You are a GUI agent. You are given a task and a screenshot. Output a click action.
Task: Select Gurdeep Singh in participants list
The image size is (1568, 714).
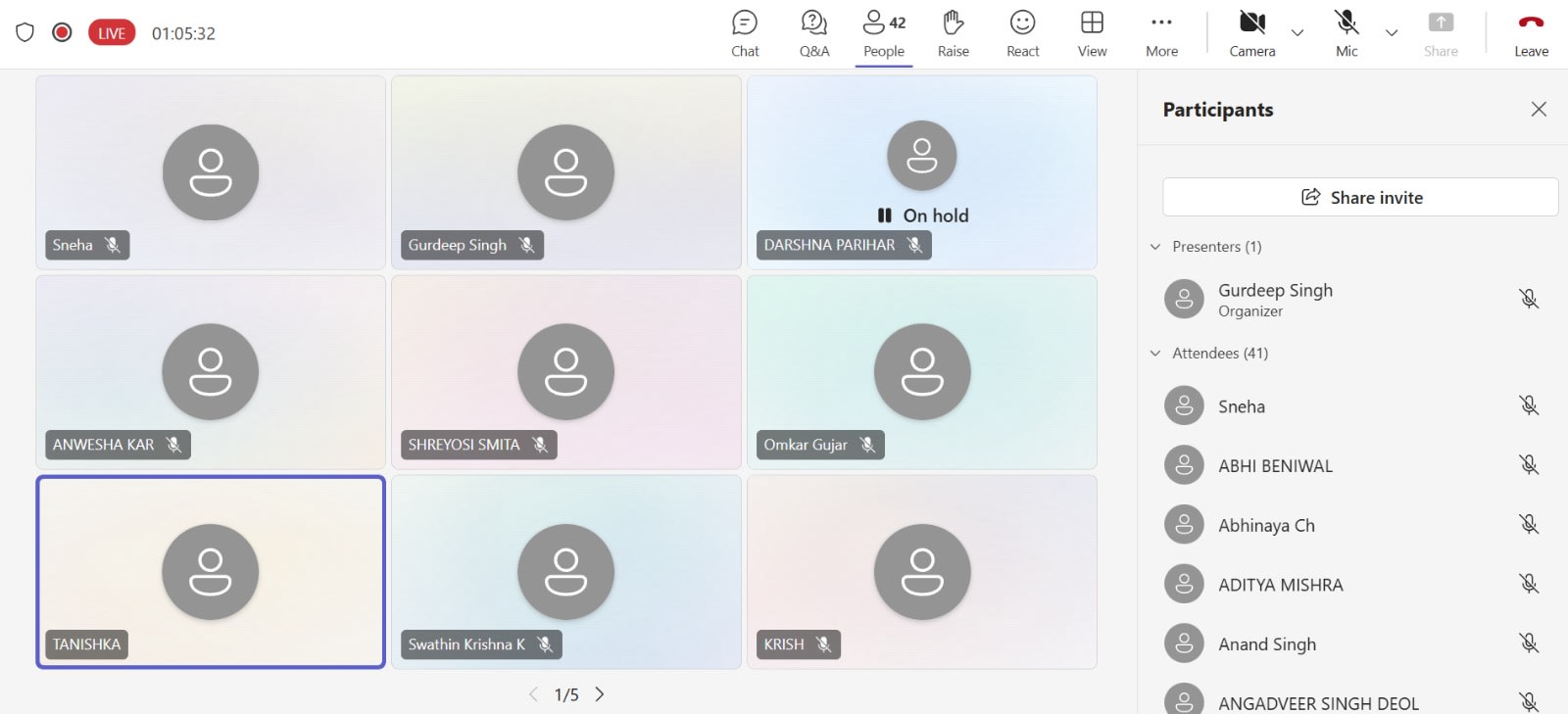pyautogui.click(x=1352, y=299)
